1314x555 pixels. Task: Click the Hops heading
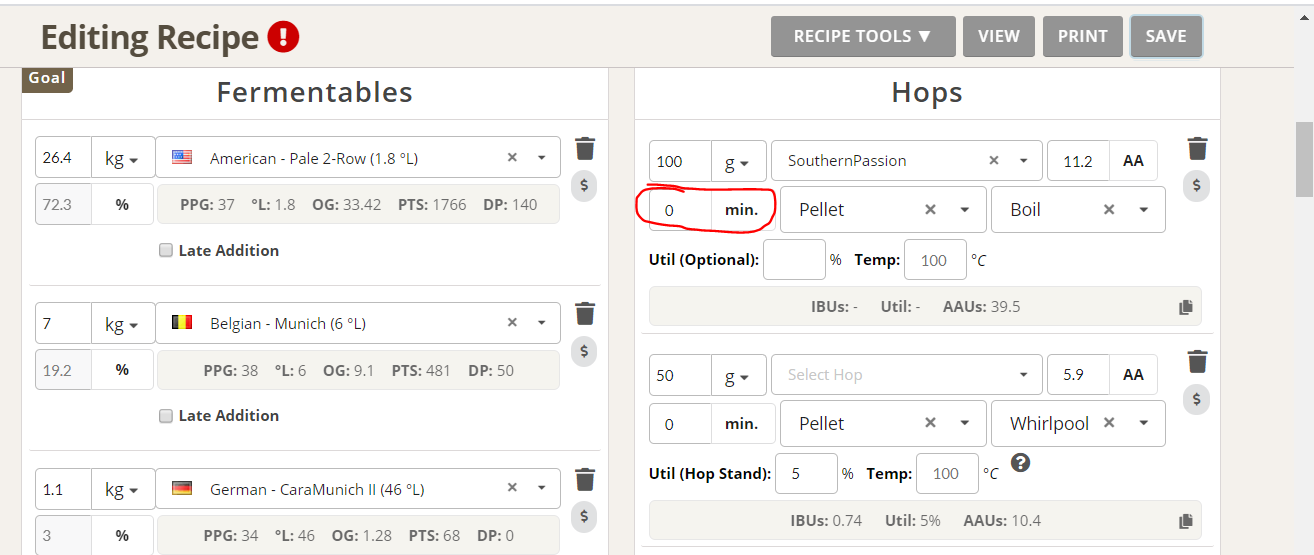pyautogui.click(x=927, y=92)
